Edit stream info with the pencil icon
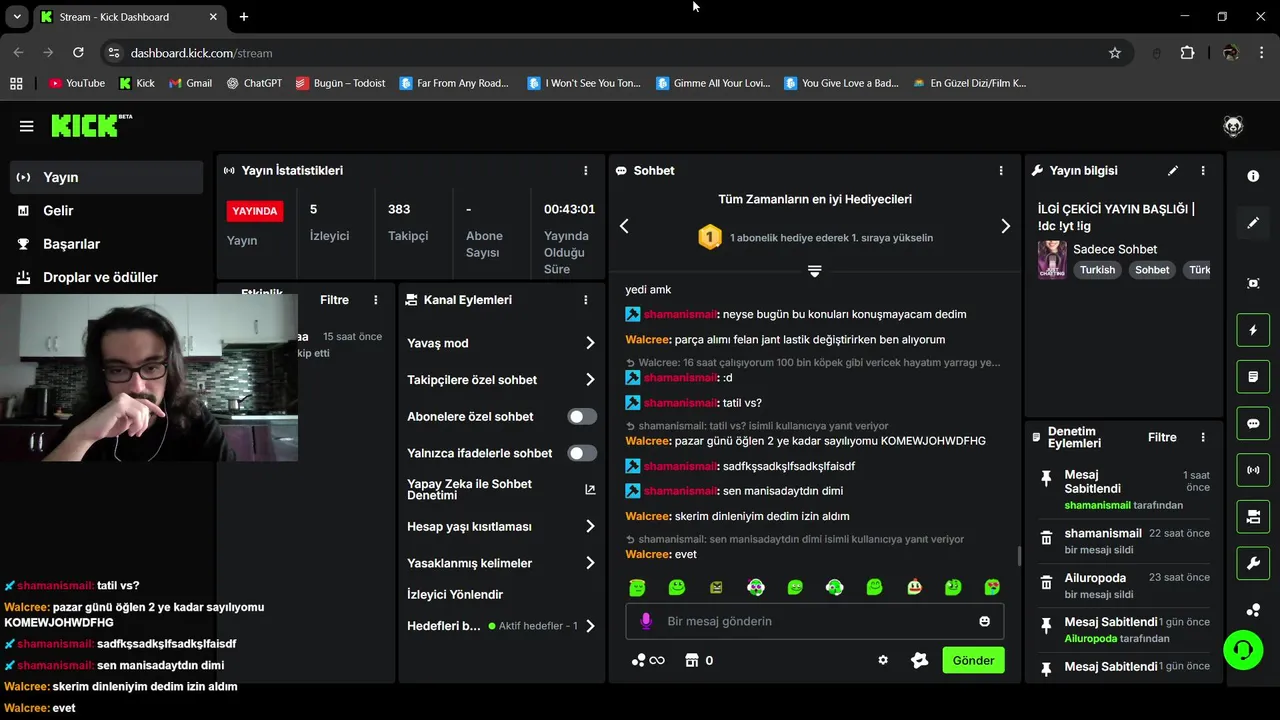Screen dimensions: 1280x720 click(x=1173, y=171)
